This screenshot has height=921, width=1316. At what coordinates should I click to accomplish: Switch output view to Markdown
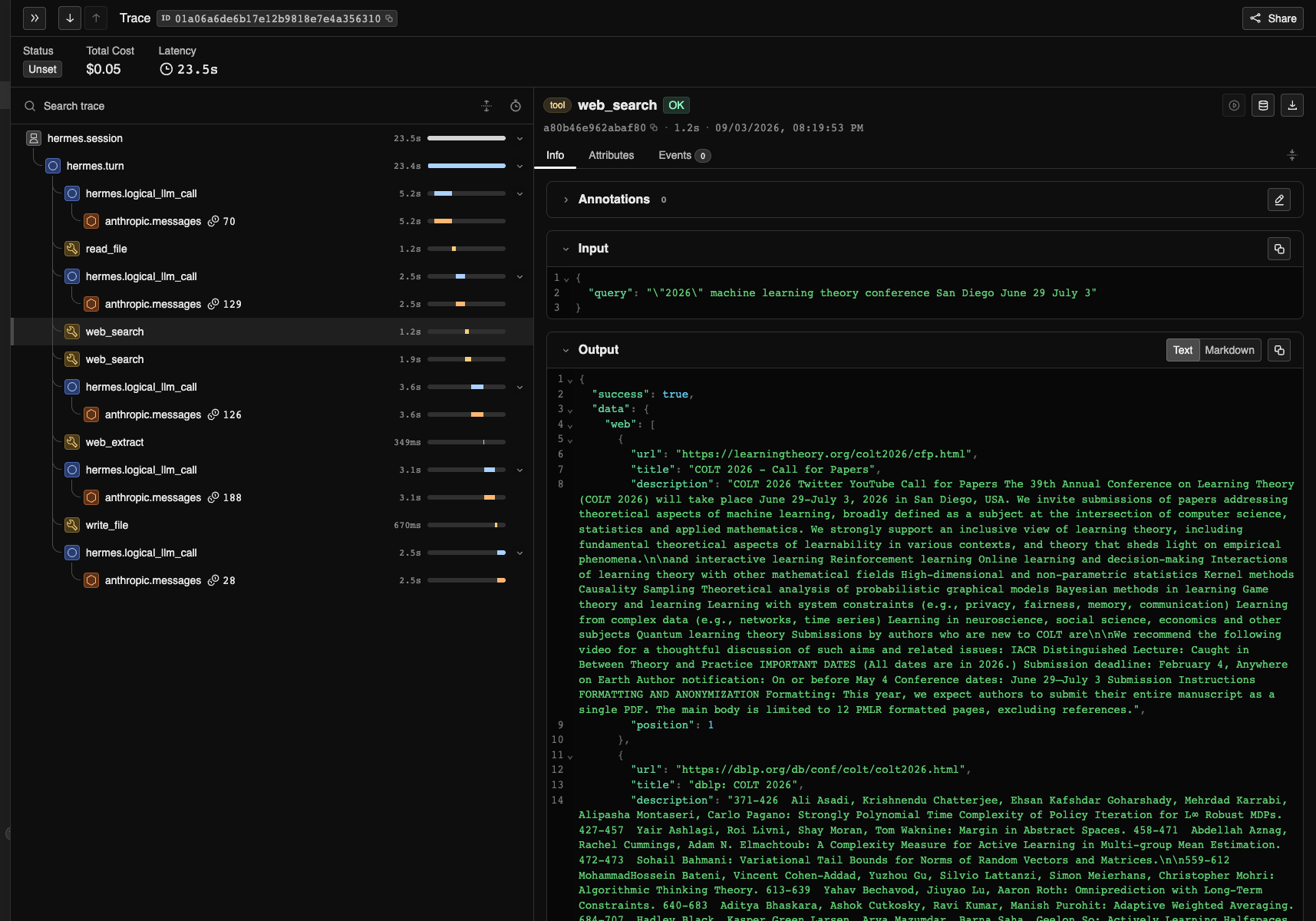[1229, 350]
